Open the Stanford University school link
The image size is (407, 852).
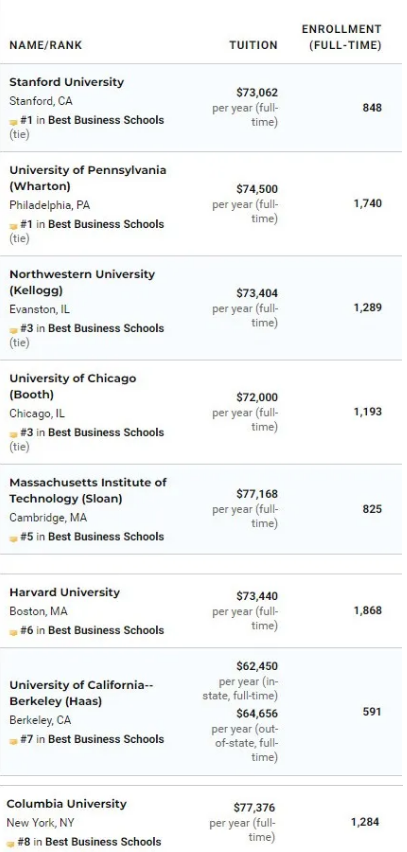pyautogui.click(x=66, y=82)
